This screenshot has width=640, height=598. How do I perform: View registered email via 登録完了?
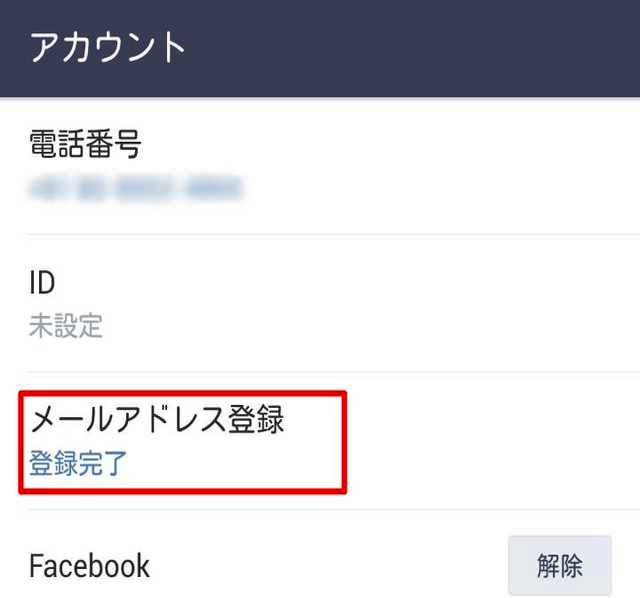tap(78, 463)
